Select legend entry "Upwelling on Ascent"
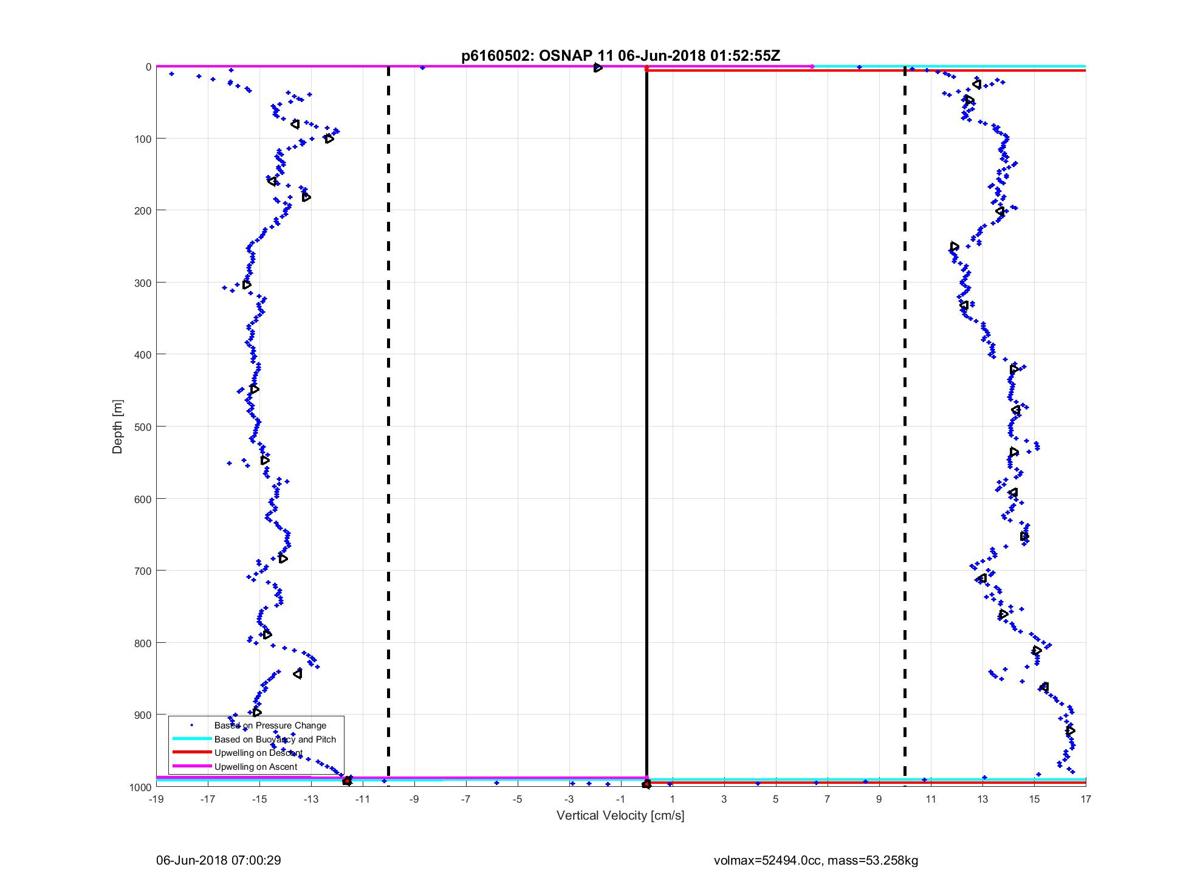Image resolution: width=1200 pixels, height=885 pixels. tap(256, 766)
